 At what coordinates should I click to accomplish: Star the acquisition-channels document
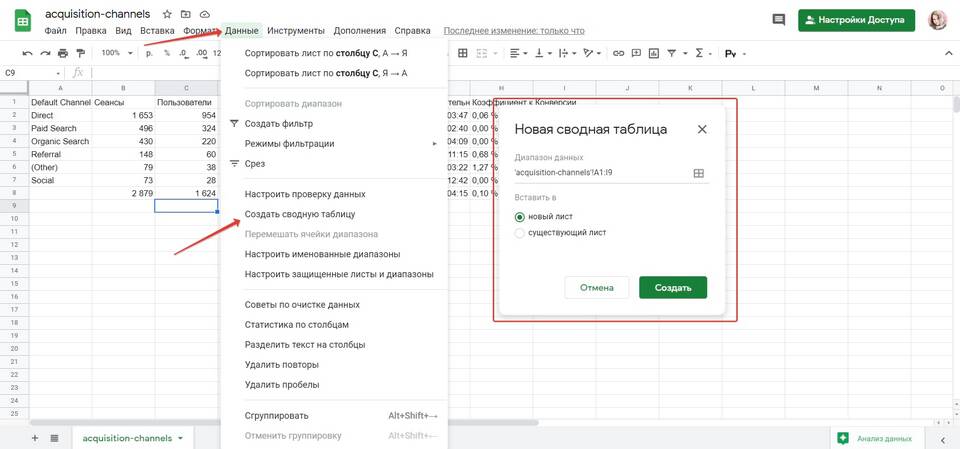point(167,13)
